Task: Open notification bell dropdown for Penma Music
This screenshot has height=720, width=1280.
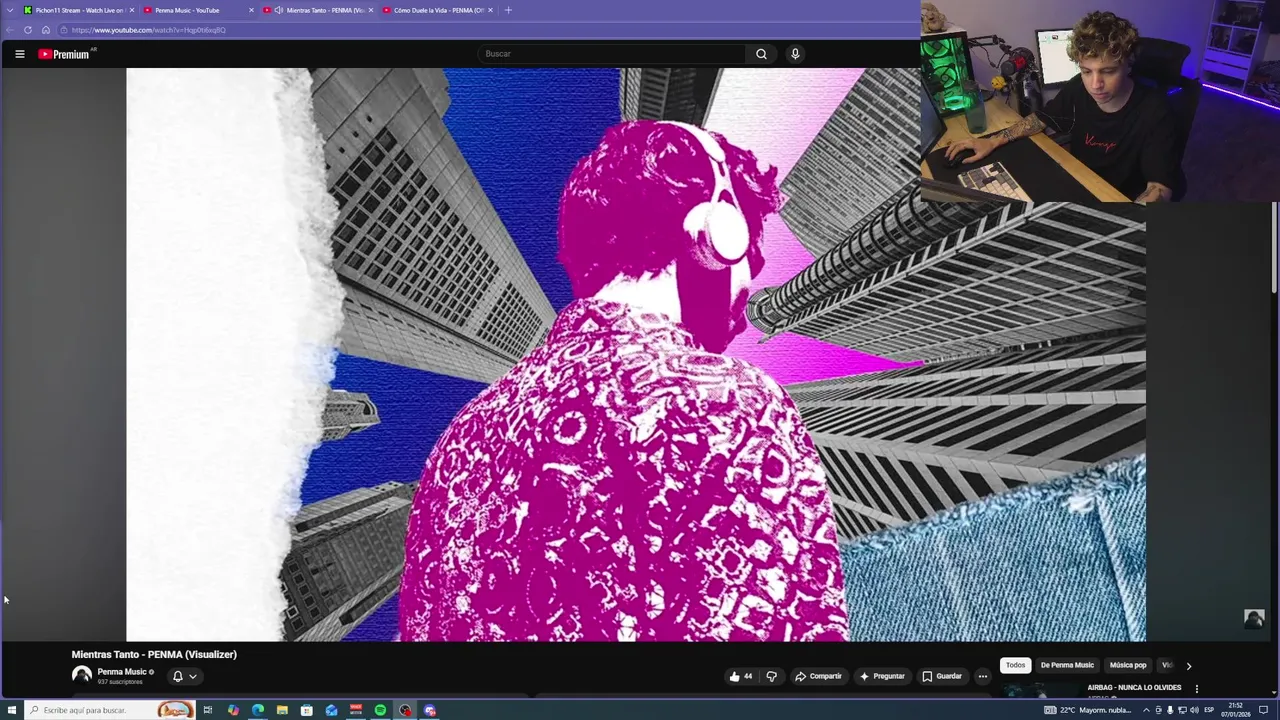Action: [x=185, y=676]
